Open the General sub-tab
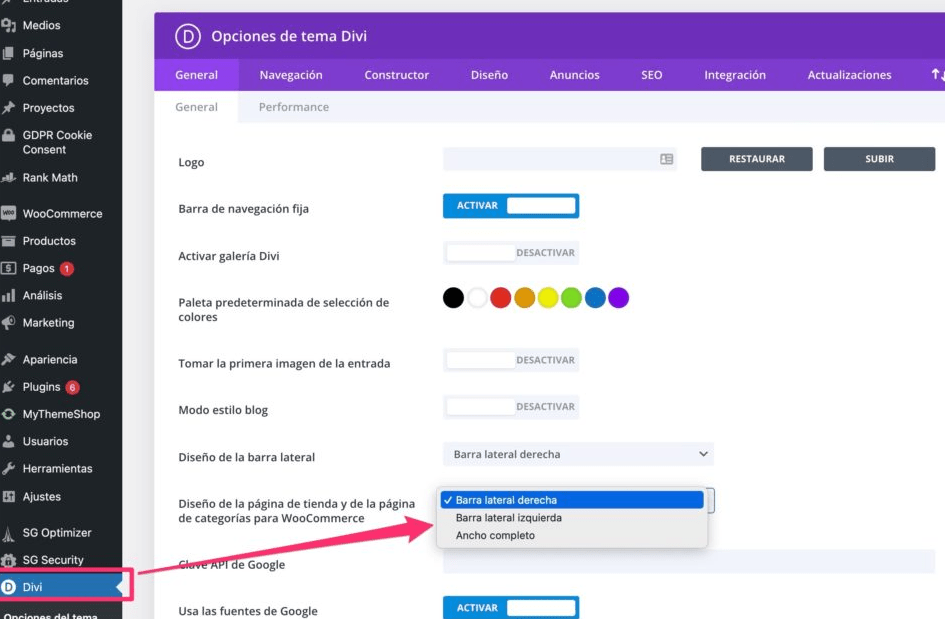This screenshot has height=619, width=945. pos(196,107)
